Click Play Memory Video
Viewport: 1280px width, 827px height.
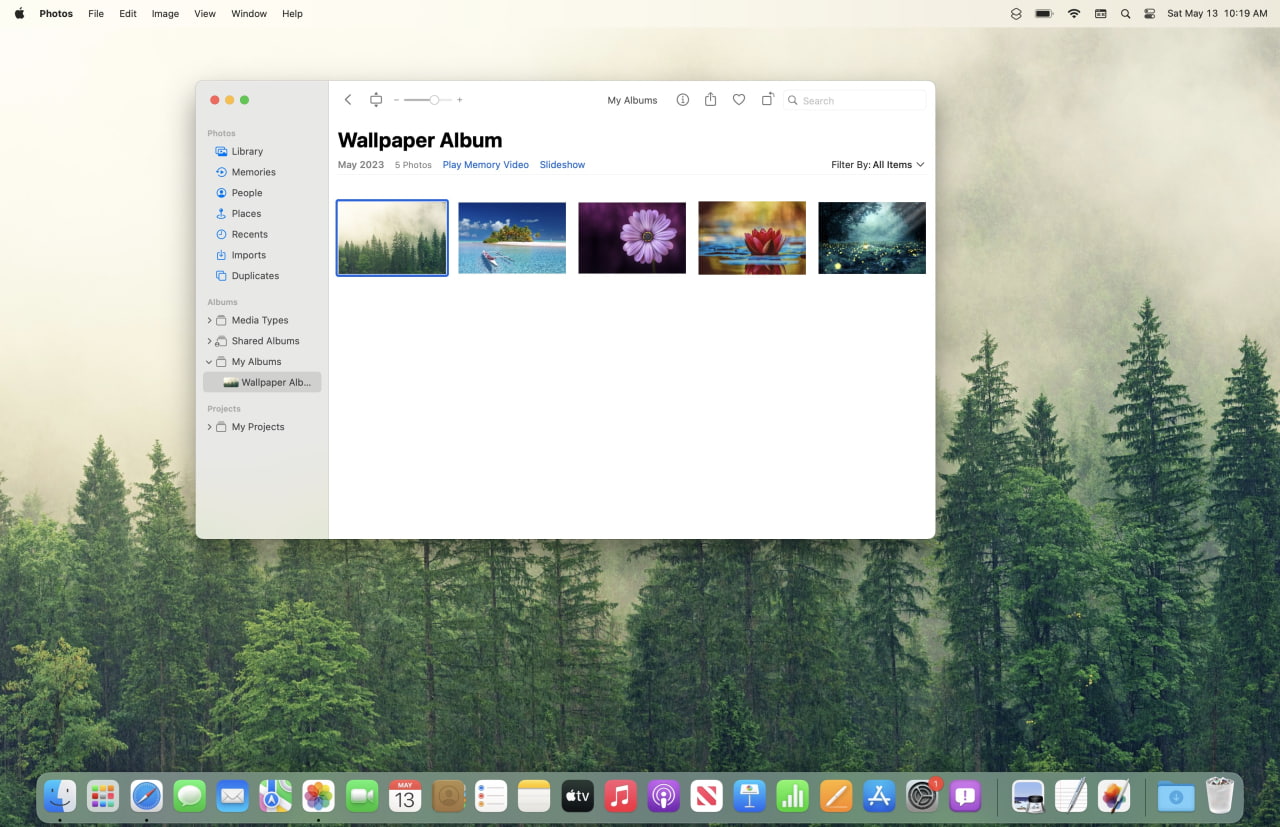pyautogui.click(x=485, y=164)
